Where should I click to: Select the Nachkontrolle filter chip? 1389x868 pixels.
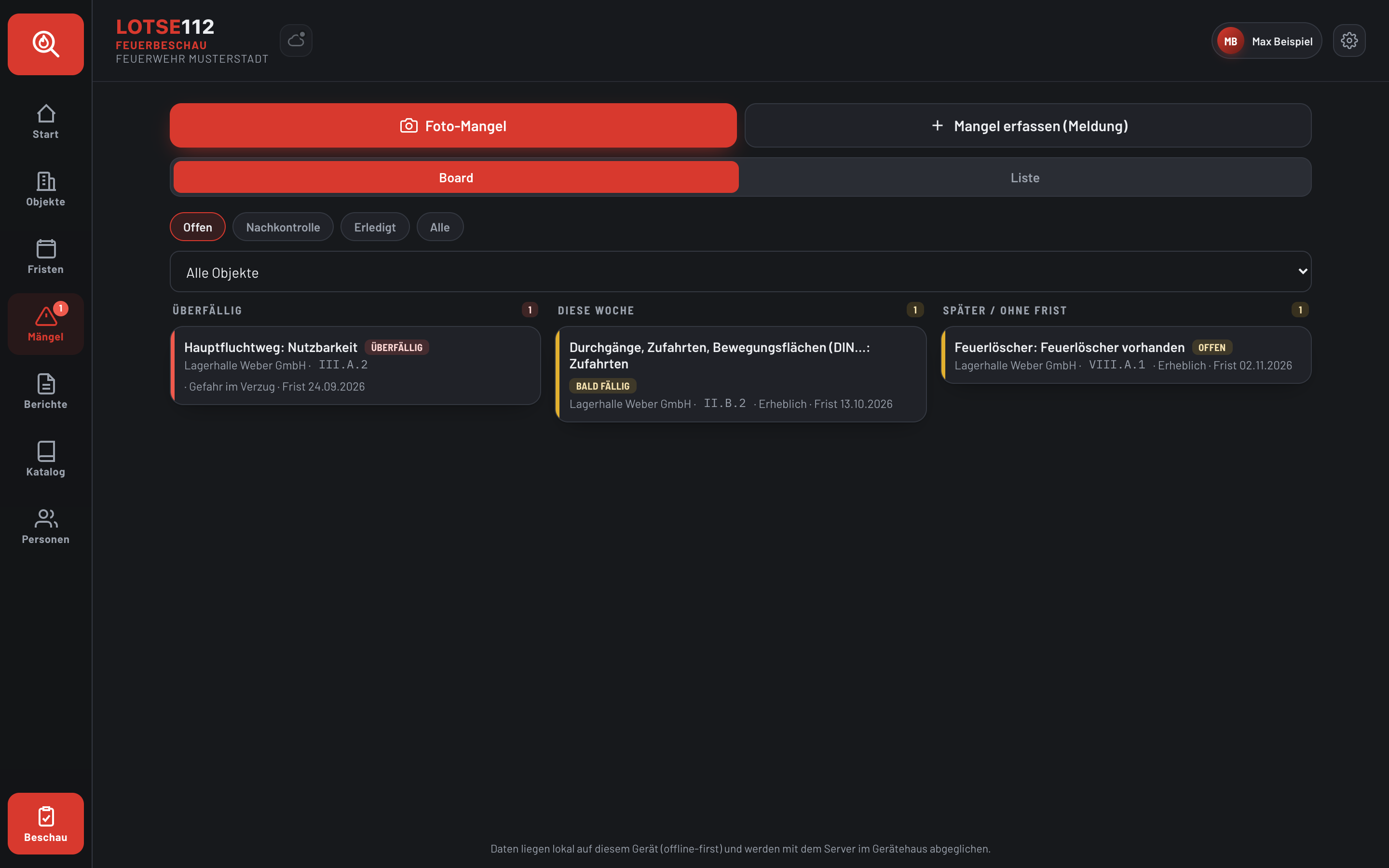pyautogui.click(x=283, y=227)
